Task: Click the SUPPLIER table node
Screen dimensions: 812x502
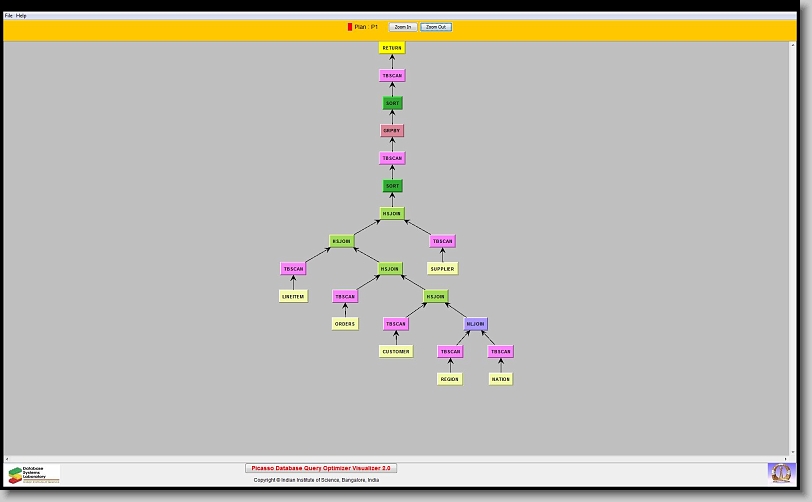Action: coord(442,269)
